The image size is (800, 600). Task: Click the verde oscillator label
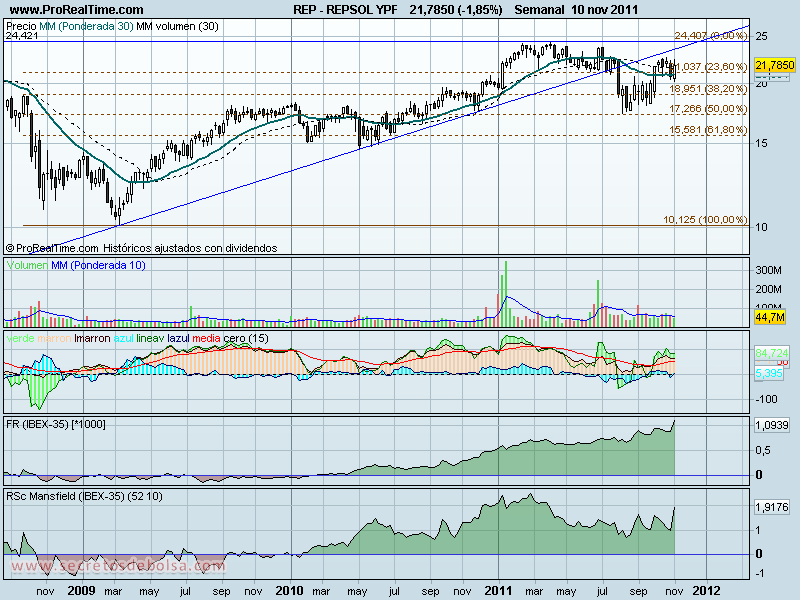click(x=20, y=338)
